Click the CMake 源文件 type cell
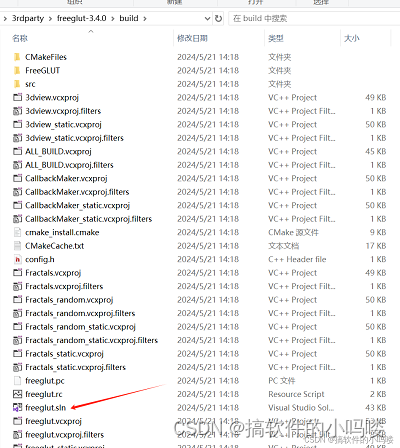Image resolution: width=400 pixels, height=448 pixels. (293, 232)
